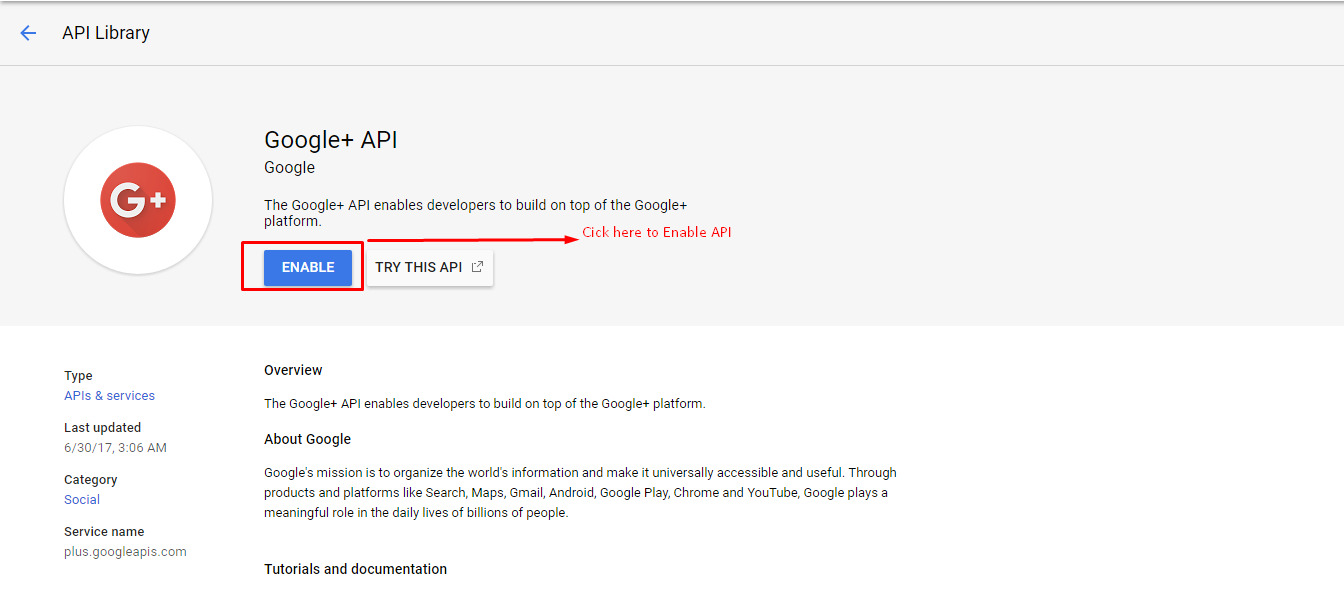
Task: Click the API description under the Google publisher name
Action: coord(476,213)
